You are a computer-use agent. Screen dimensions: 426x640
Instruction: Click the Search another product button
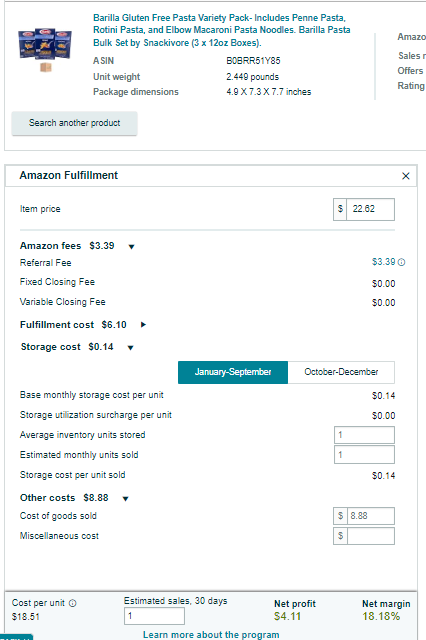point(74,123)
